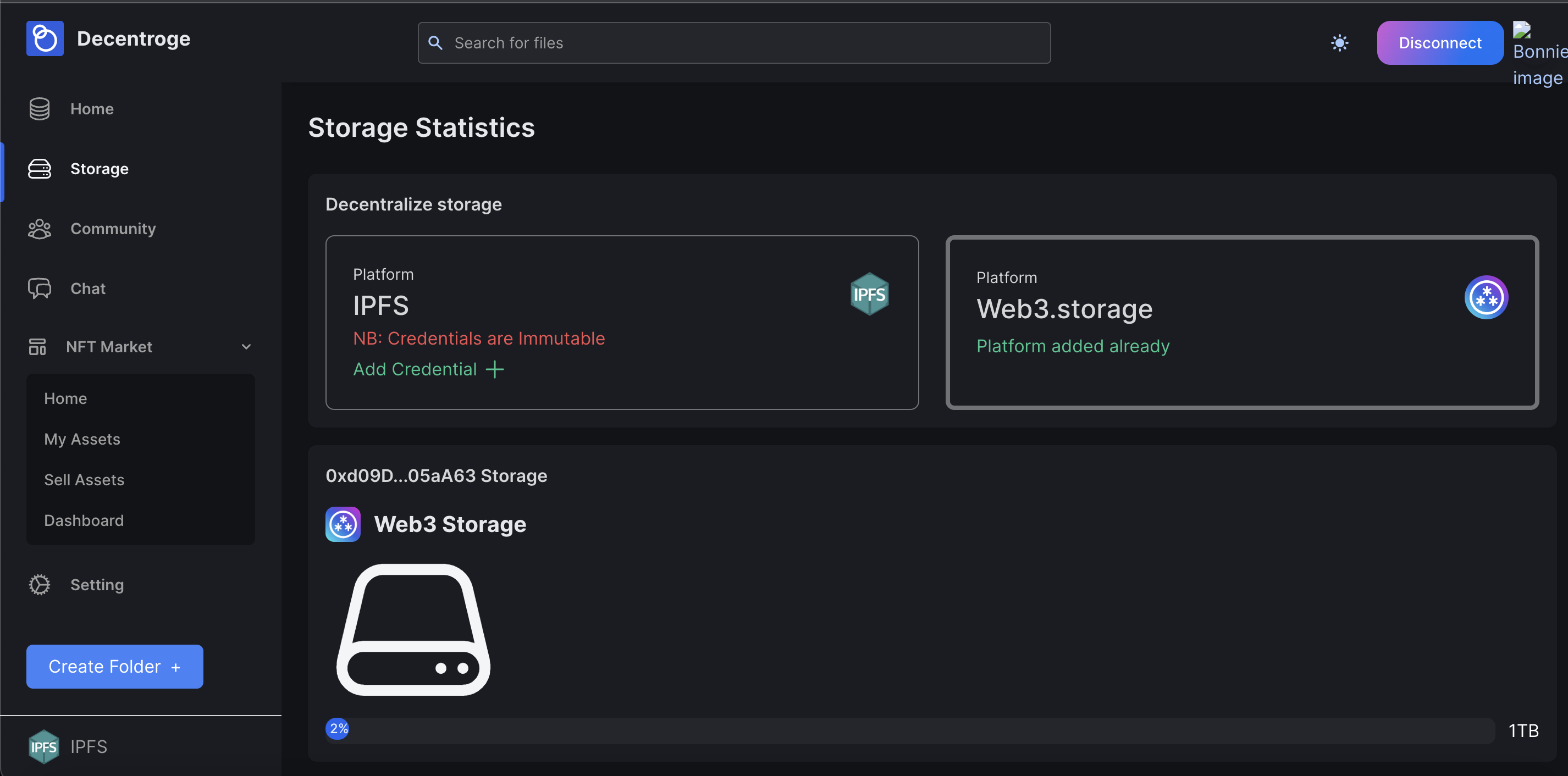
Task: Open My Assets under NFT Market
Action: [x=82, y=439]
